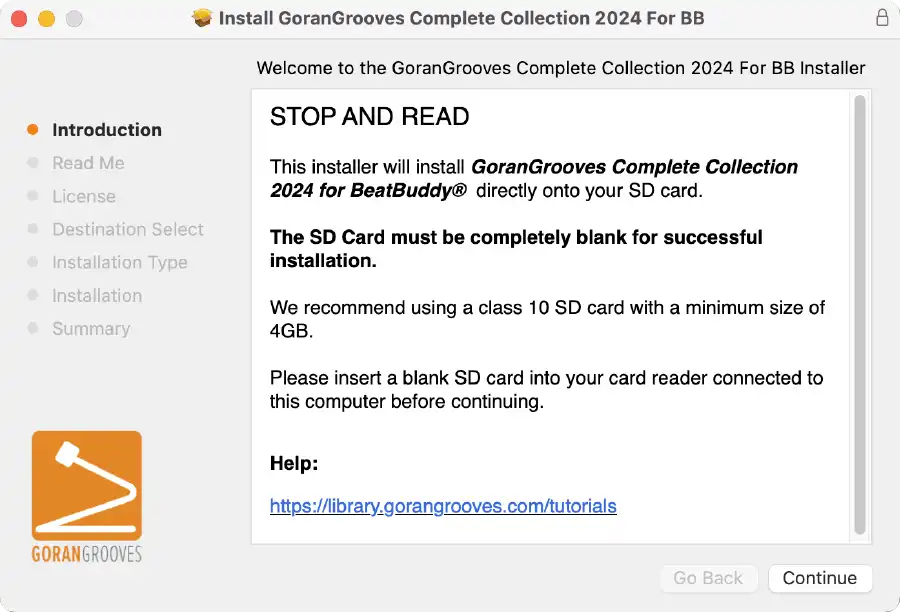Viewport: 900px width, 612px height.
Task: Click the Go Back button
Action: 708,578
